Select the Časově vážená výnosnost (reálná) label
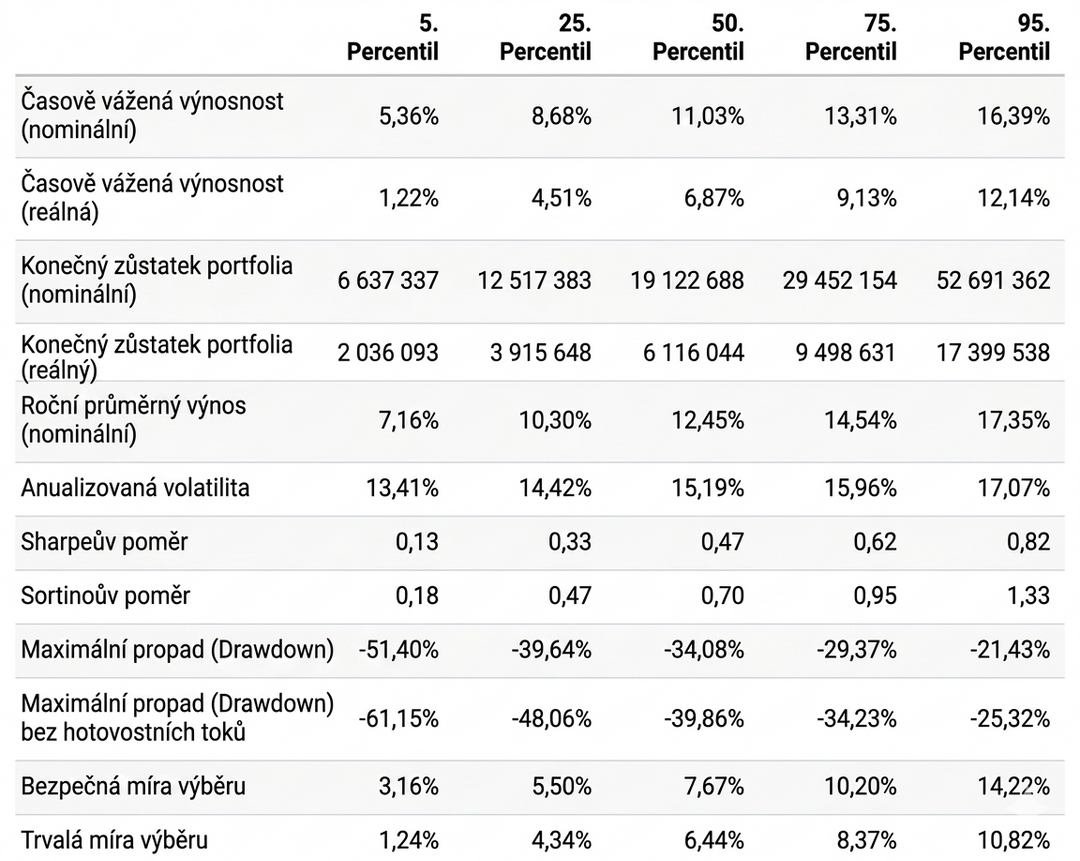The image size is (1080, 861). 152,197
